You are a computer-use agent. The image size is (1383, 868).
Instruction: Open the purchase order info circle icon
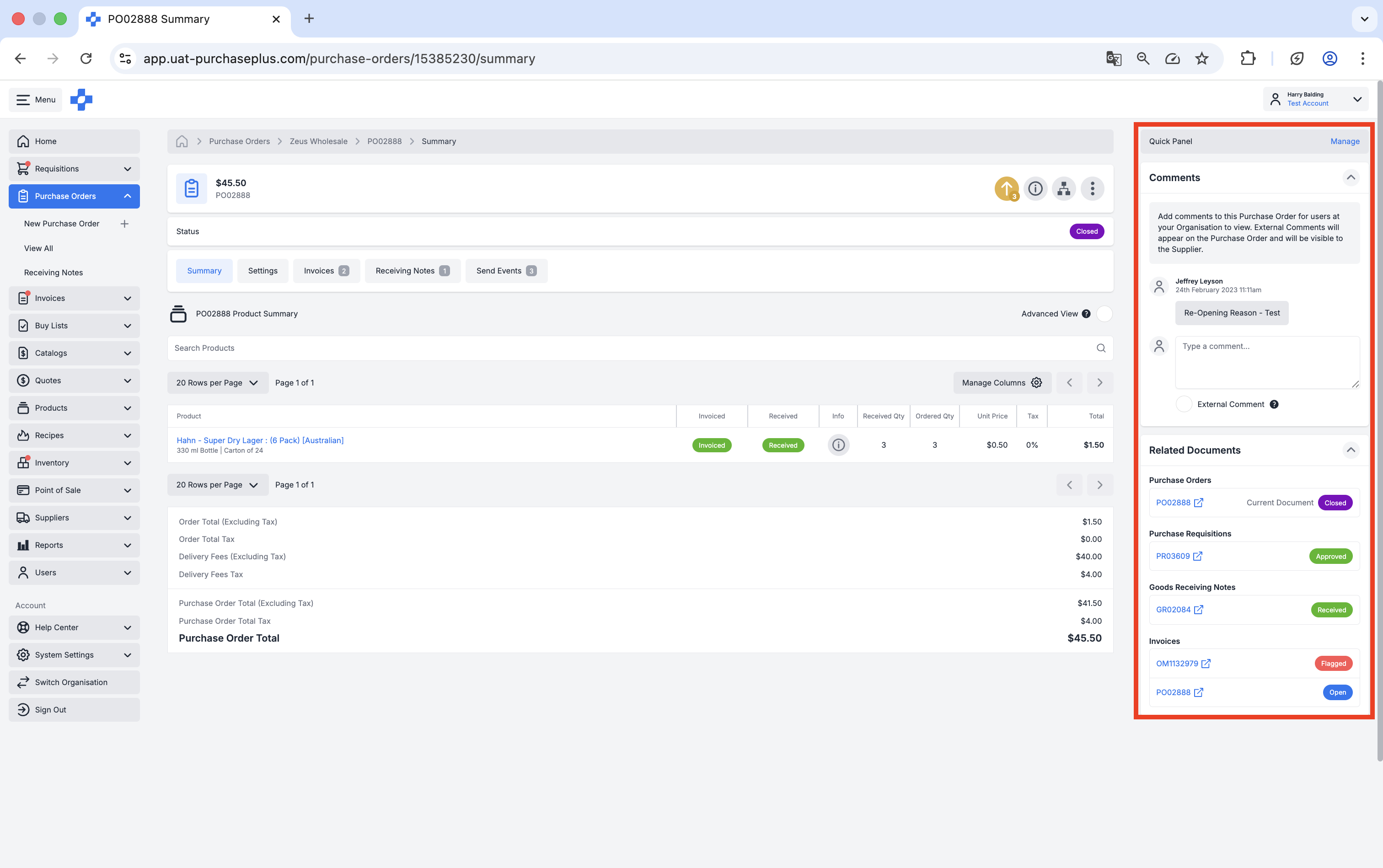pos(1035,188)
